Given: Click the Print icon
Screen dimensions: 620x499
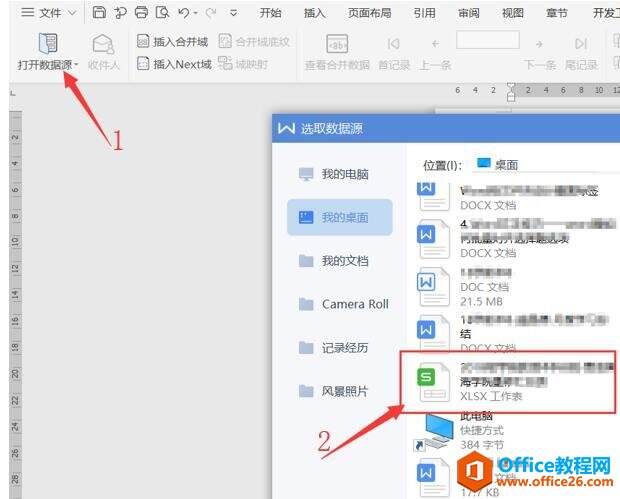Looking at the screenshot, I should [x=141, y=13].
